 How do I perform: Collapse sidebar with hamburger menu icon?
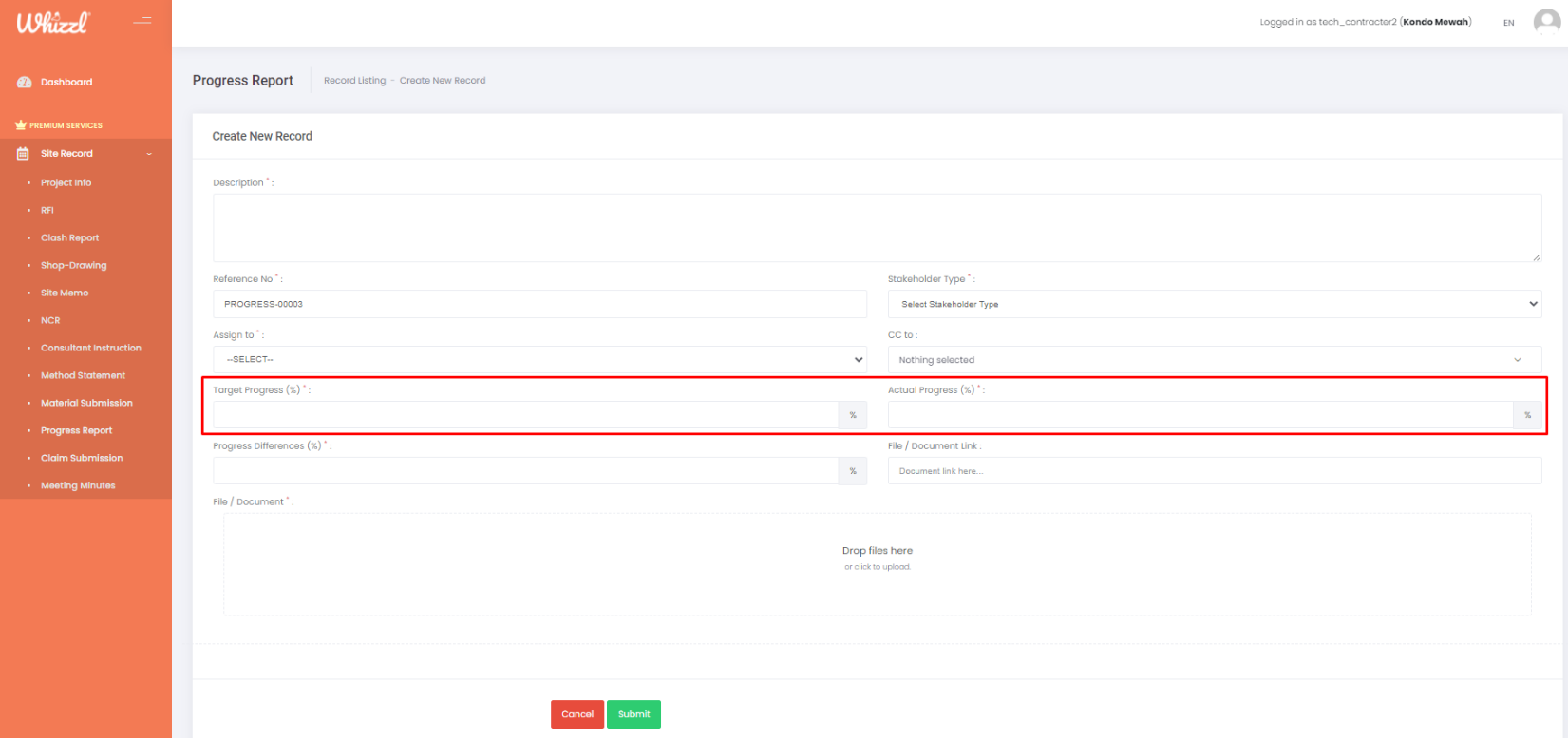142,23
